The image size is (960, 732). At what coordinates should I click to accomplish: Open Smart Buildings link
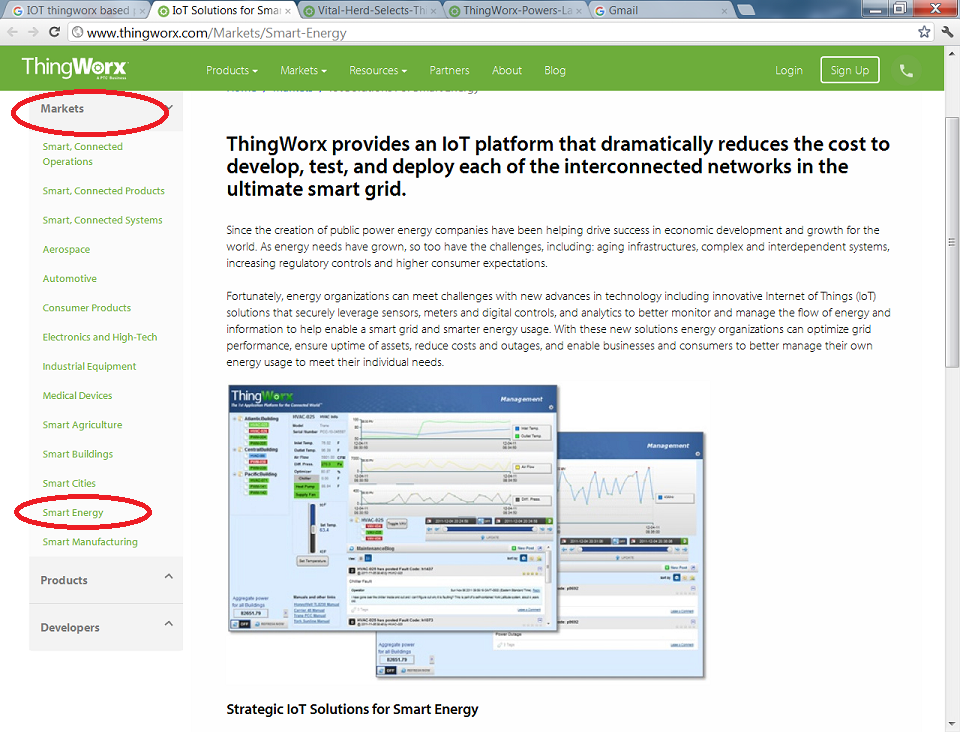(78, 454)
